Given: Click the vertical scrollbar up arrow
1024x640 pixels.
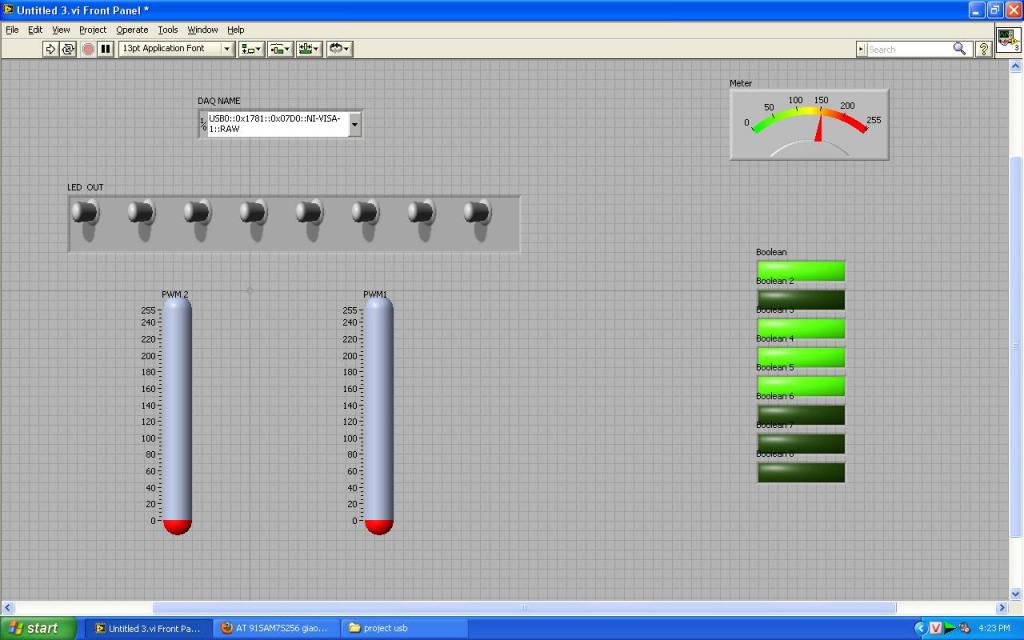Looking at the screenshot, I should pos(1016,66).
